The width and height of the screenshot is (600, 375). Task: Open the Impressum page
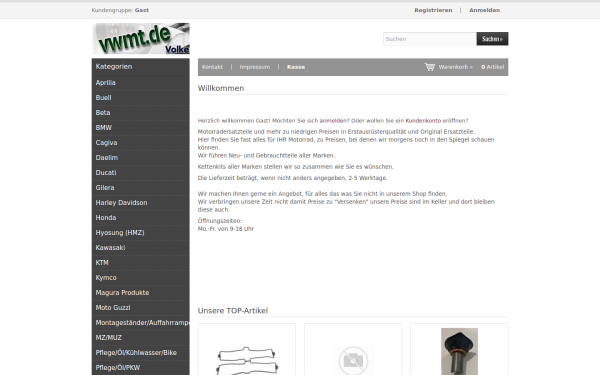click(x=255, y=67)
